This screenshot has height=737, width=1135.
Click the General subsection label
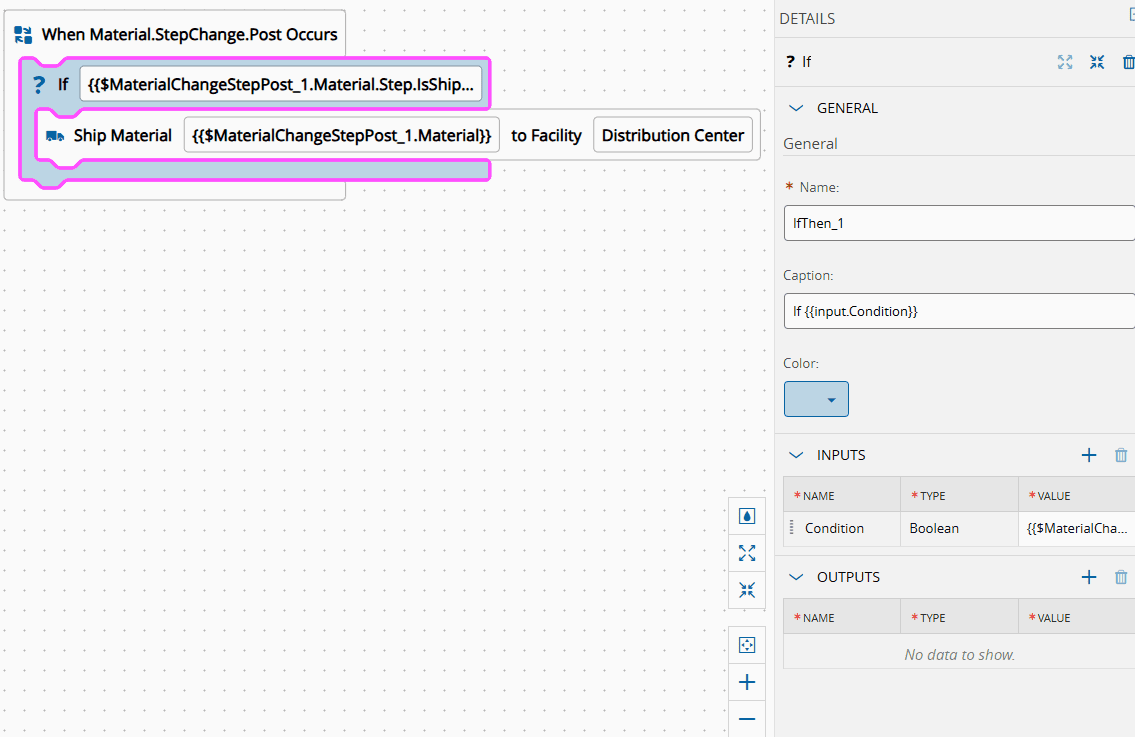810,144
